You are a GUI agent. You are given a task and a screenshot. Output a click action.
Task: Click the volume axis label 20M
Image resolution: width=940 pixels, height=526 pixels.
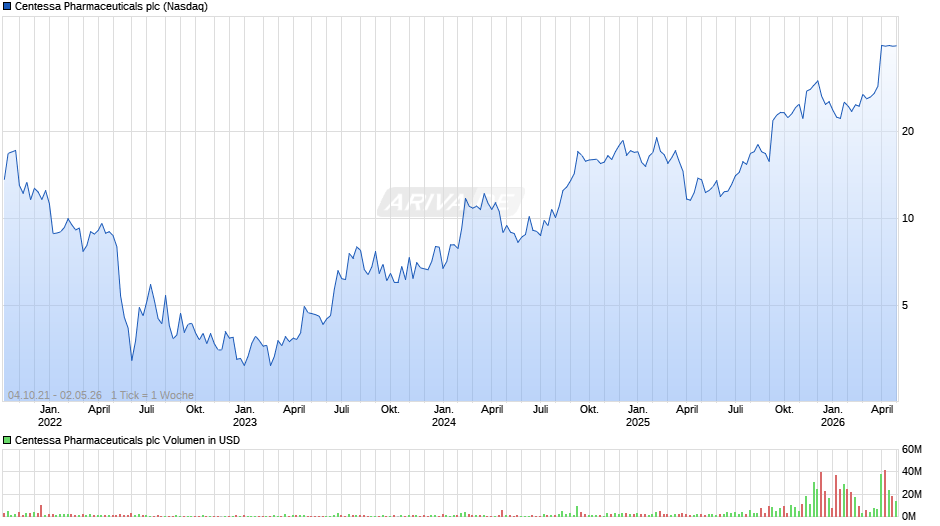point(912,494)
